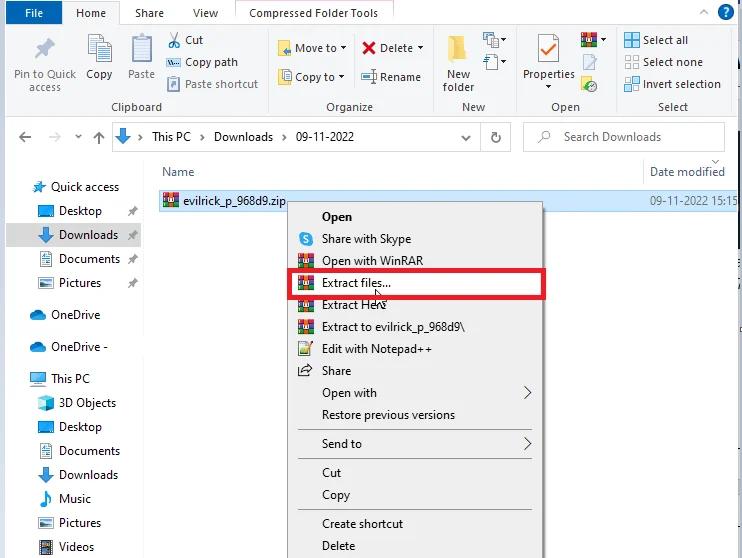Choose Create shortcut in context menu
This screenshot has width=742, height=558.
415,524
